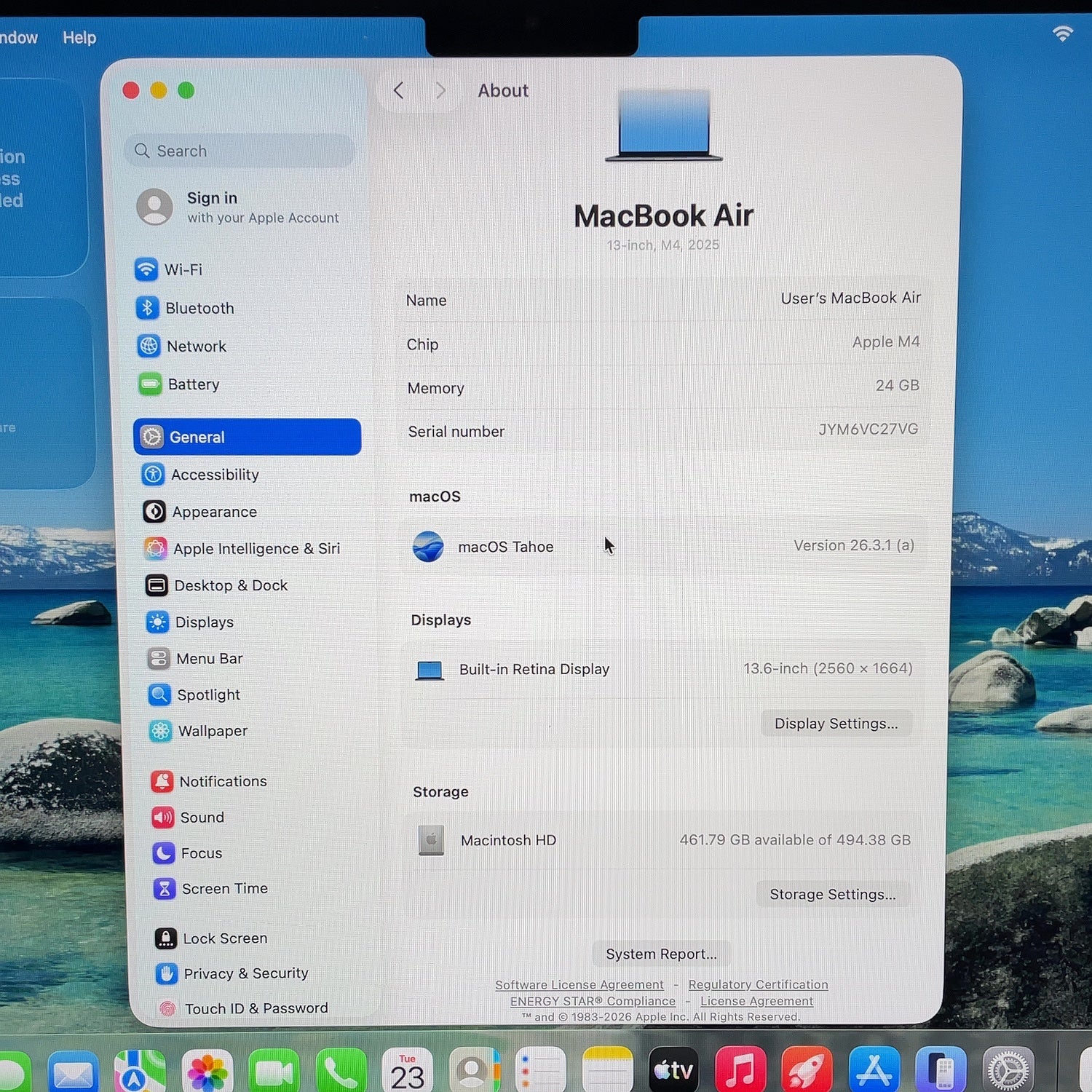
Task: Open the Music app in Dock
Action: [x=740, y=1070]
